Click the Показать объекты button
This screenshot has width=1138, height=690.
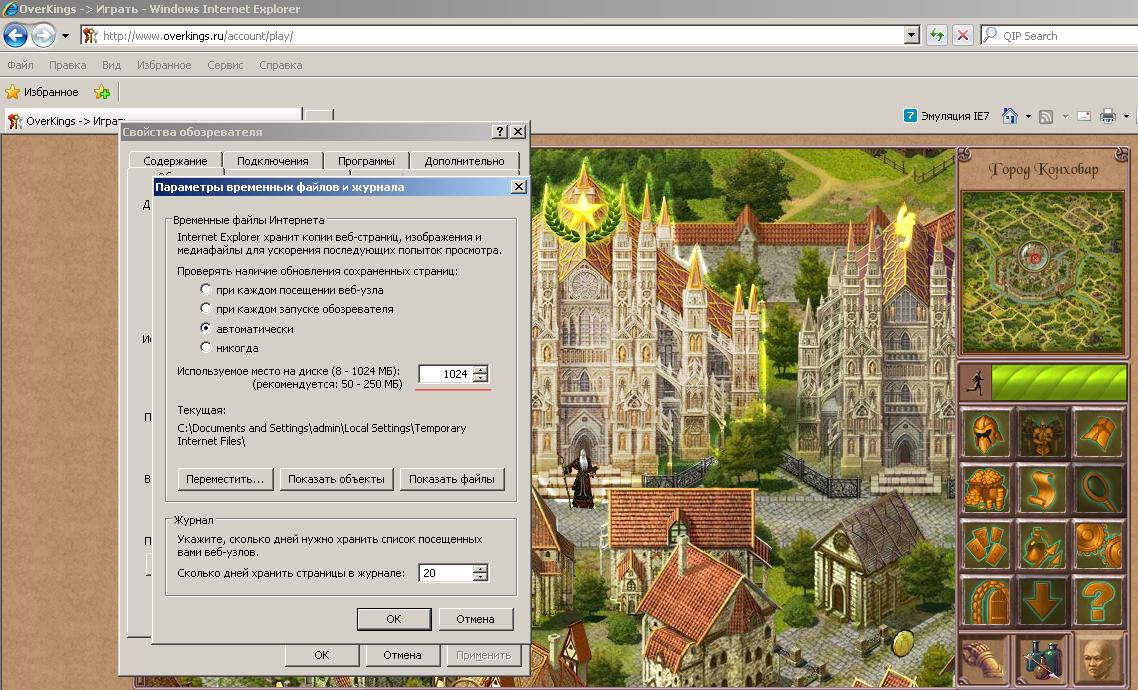[336, 479]
